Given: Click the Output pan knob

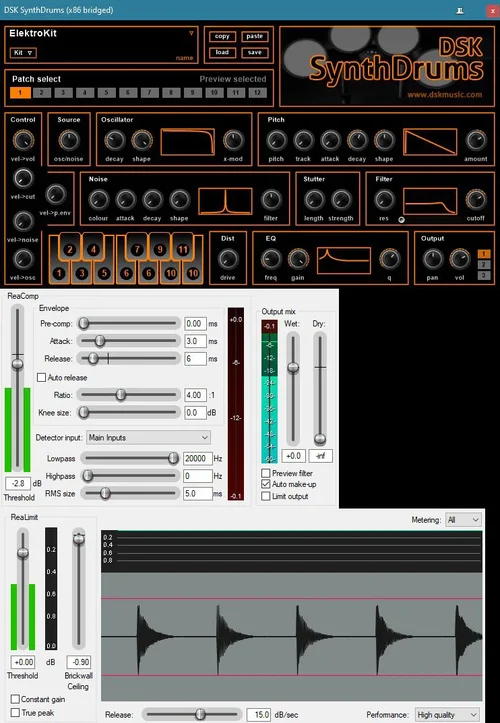Looking at the screenshot, I should pyautogui.click(x=432, y=259).
